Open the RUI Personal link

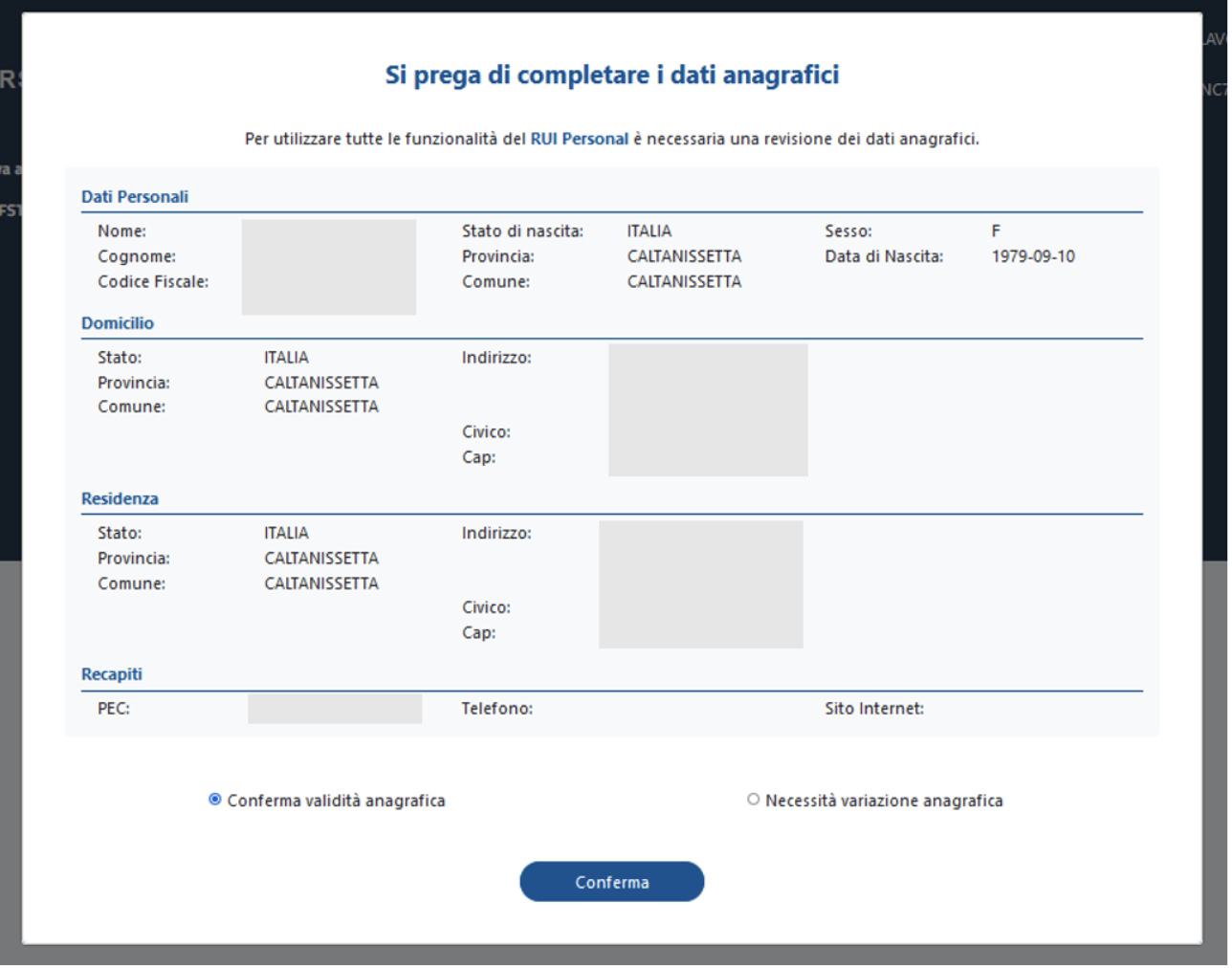point(579,139)
